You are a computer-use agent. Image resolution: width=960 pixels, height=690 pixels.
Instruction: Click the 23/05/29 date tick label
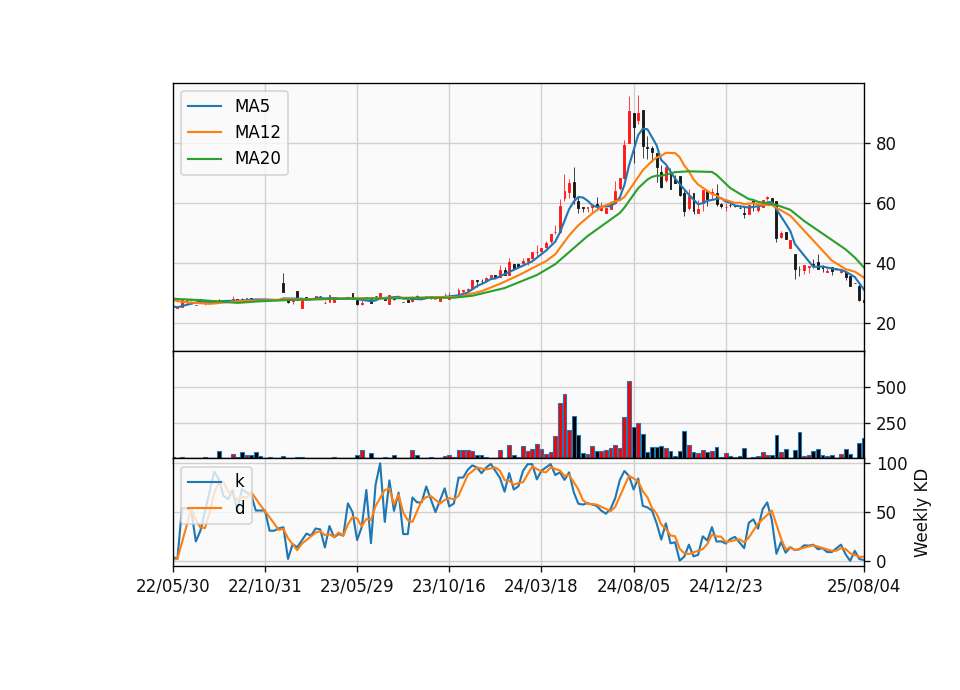click(x=356, y=586)
